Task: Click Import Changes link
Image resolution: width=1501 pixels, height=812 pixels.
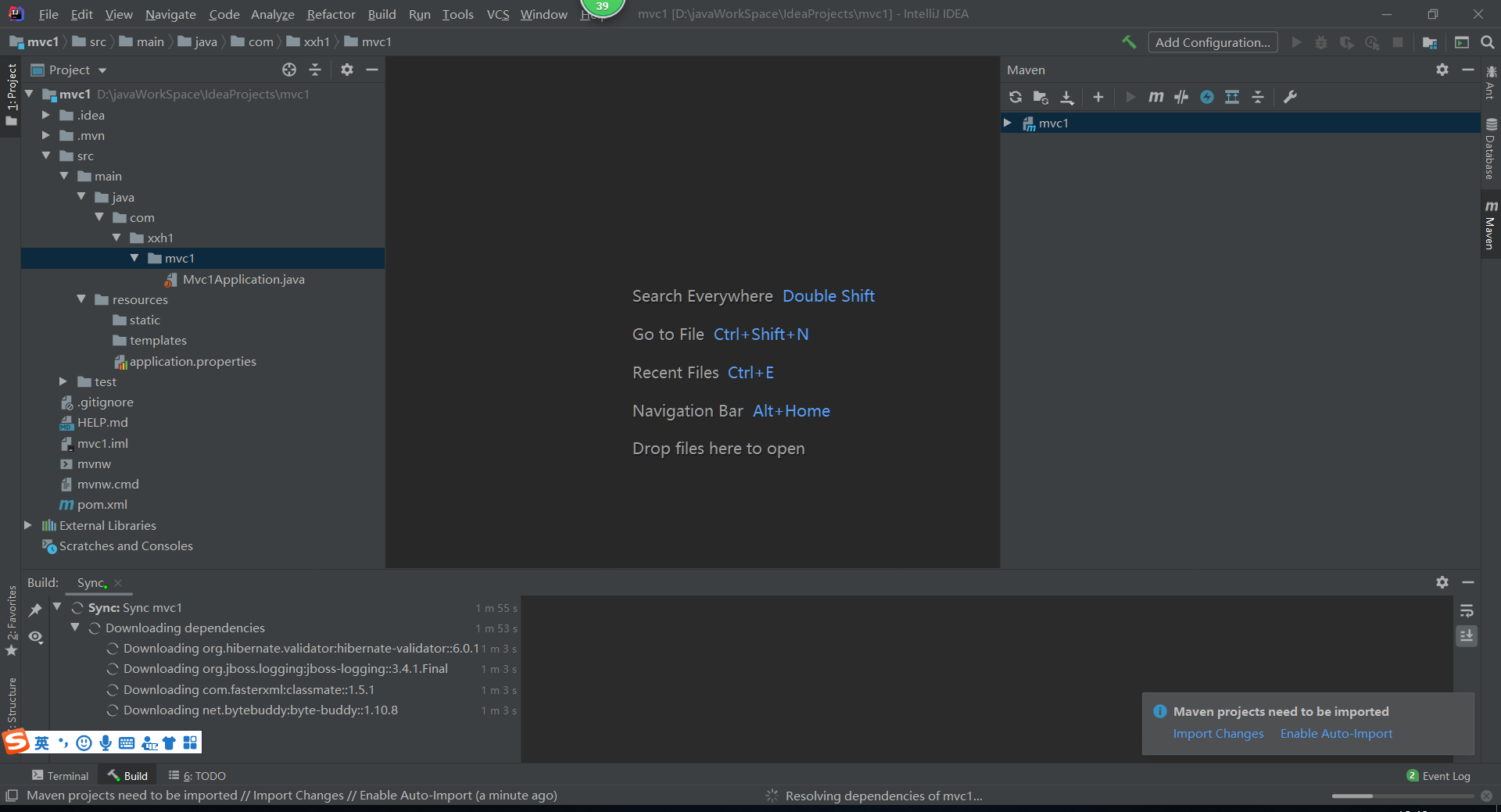Action: [x=1218, y=733]
